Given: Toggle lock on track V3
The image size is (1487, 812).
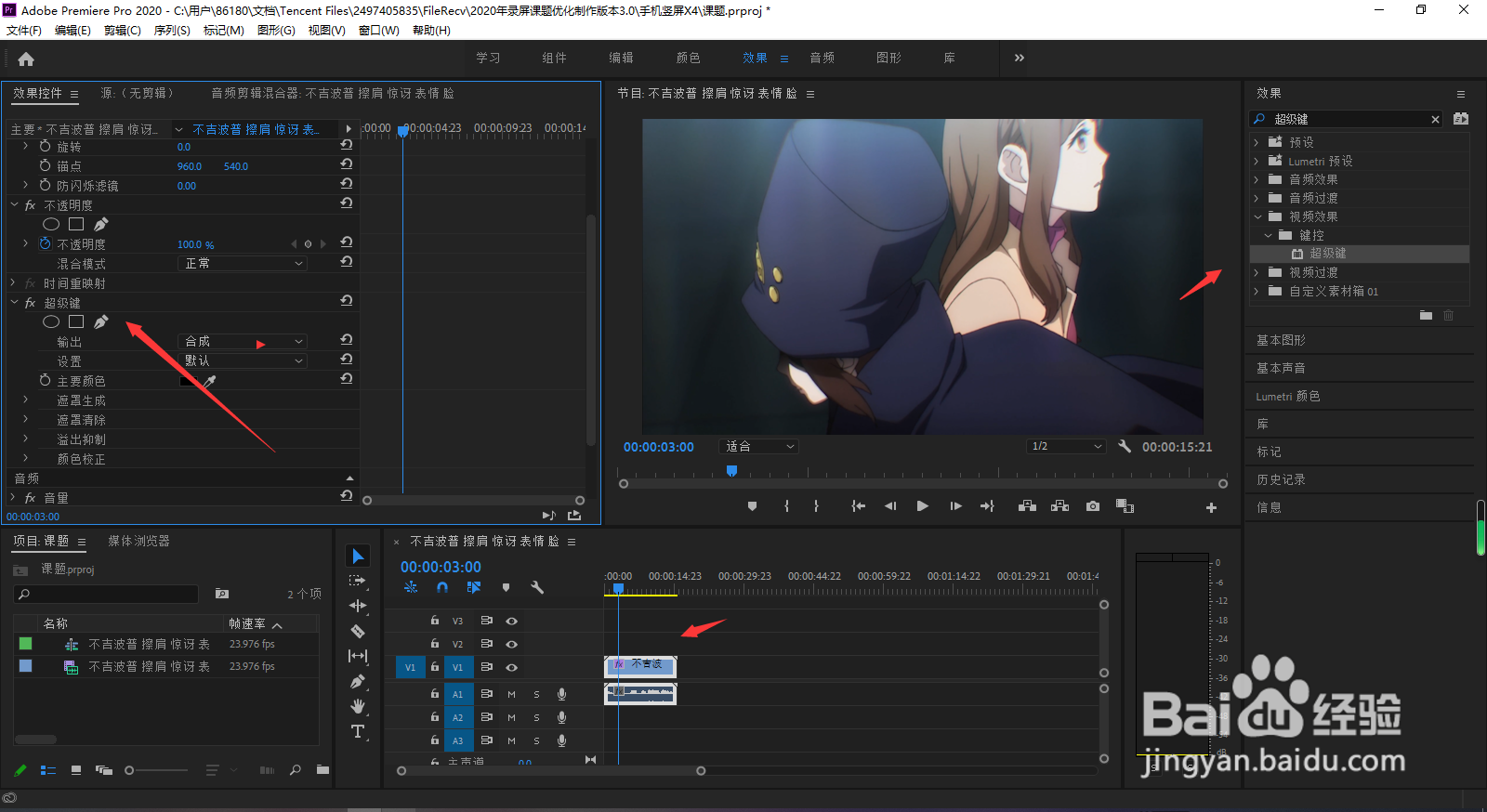Looking at the screenshot, I should pos(434,620).
